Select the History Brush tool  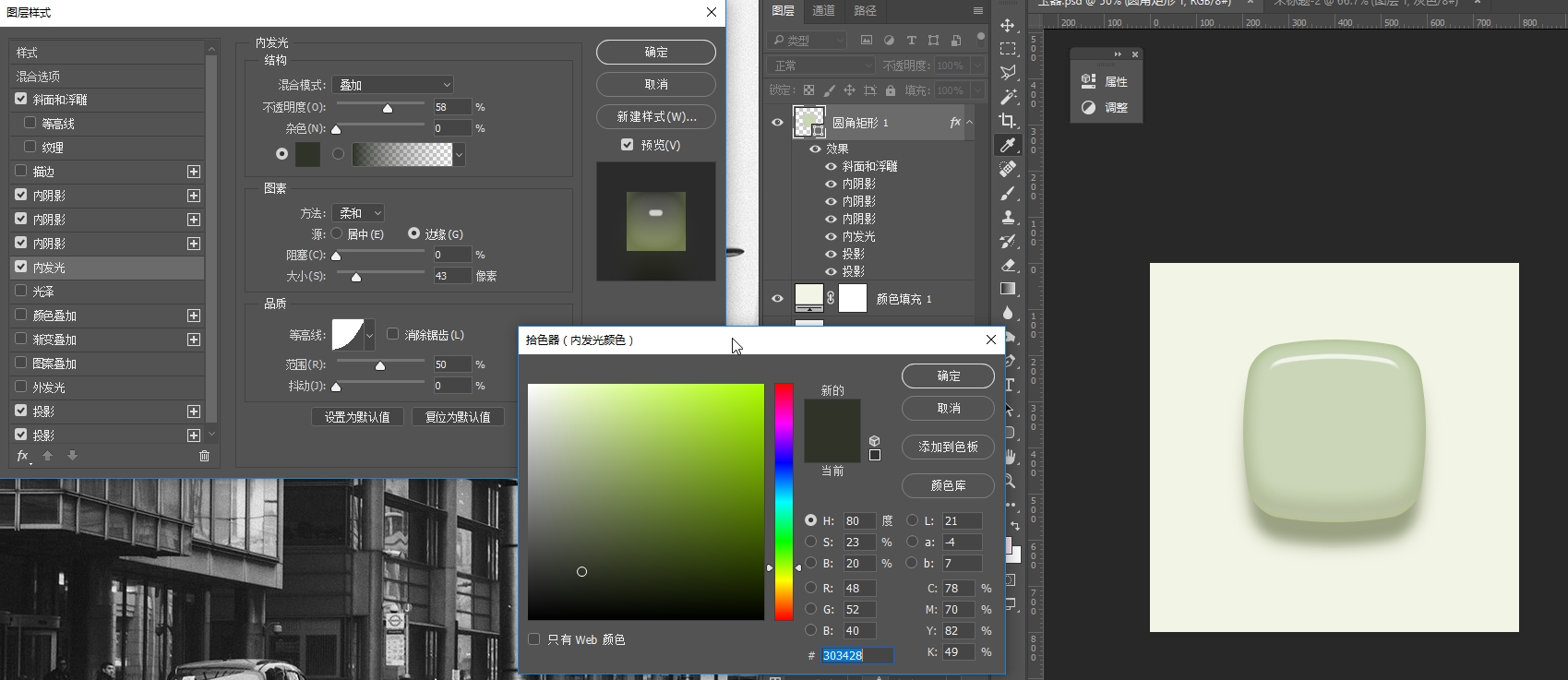click(x=1008, y=241)
